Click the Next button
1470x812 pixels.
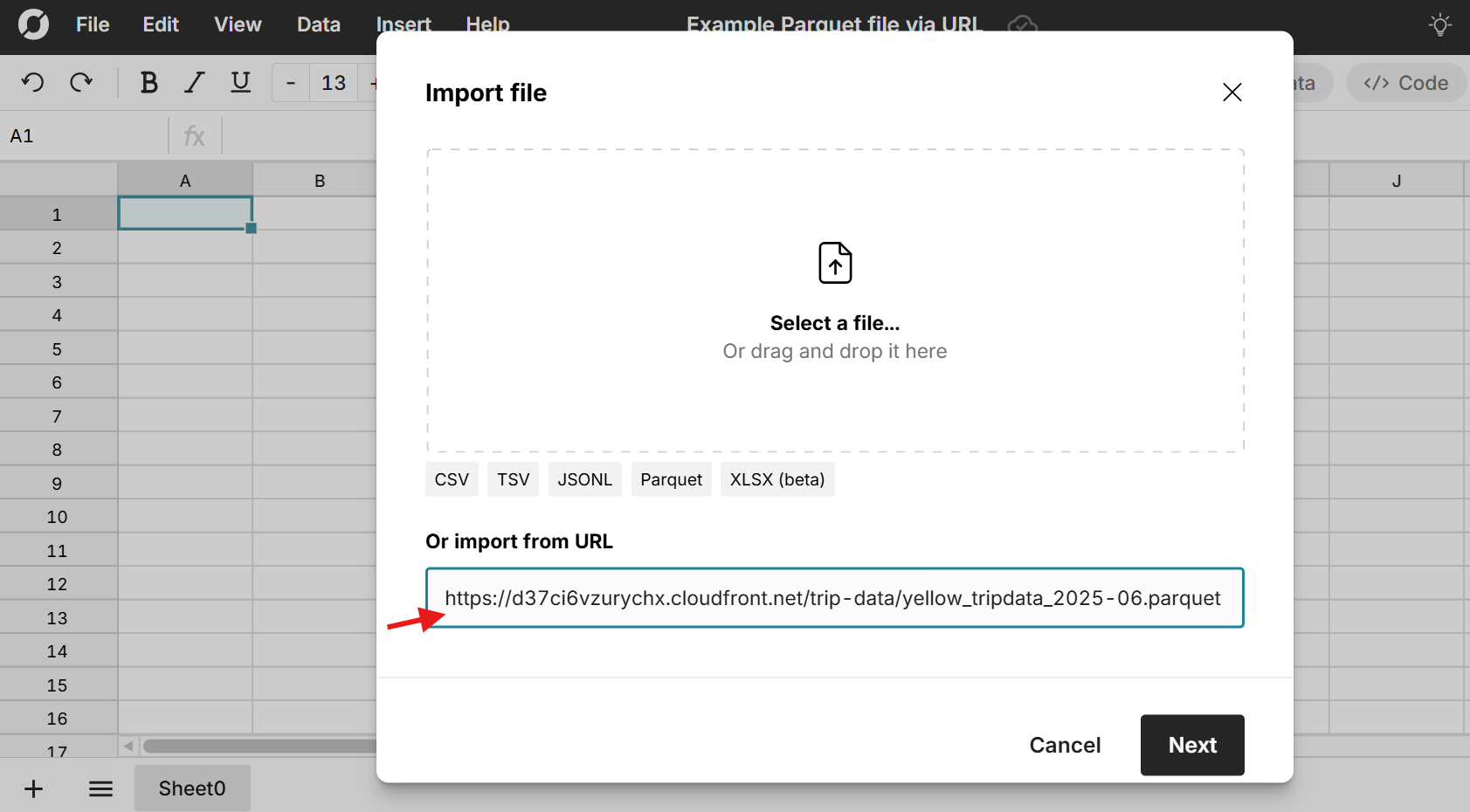(1191, 745)
